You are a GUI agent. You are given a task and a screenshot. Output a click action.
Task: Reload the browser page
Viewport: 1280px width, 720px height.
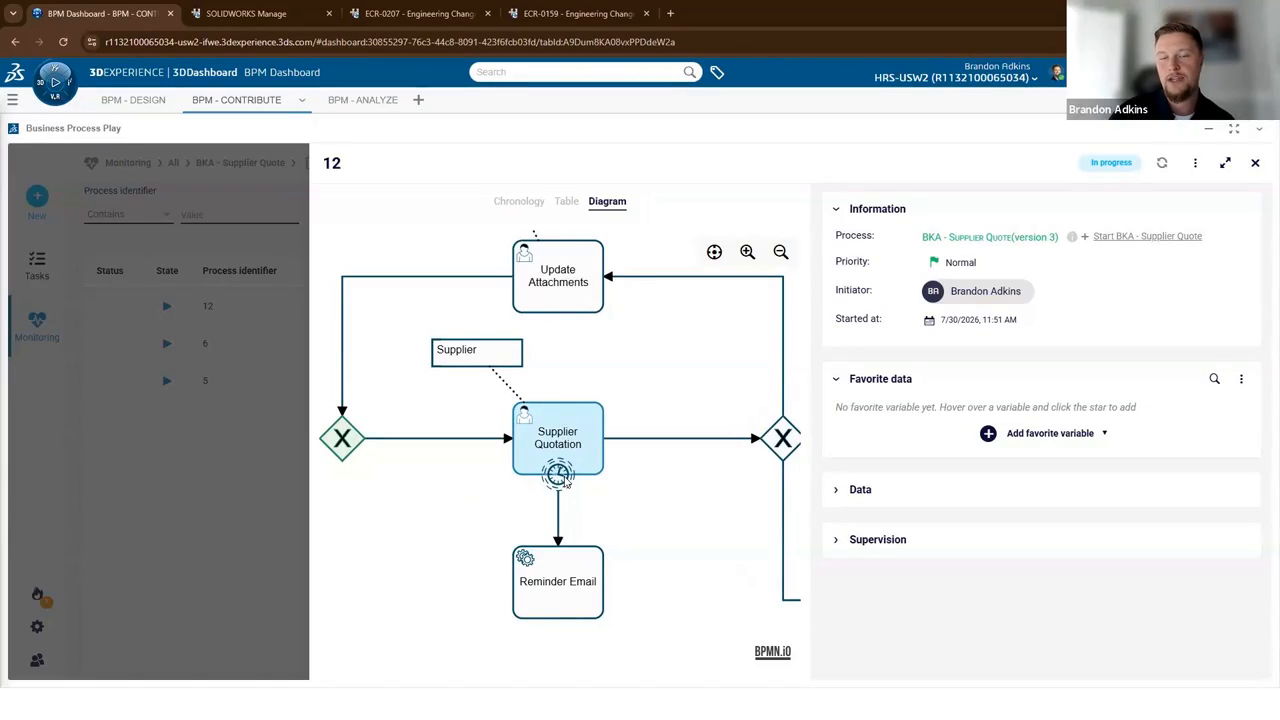tap(63, 42)
